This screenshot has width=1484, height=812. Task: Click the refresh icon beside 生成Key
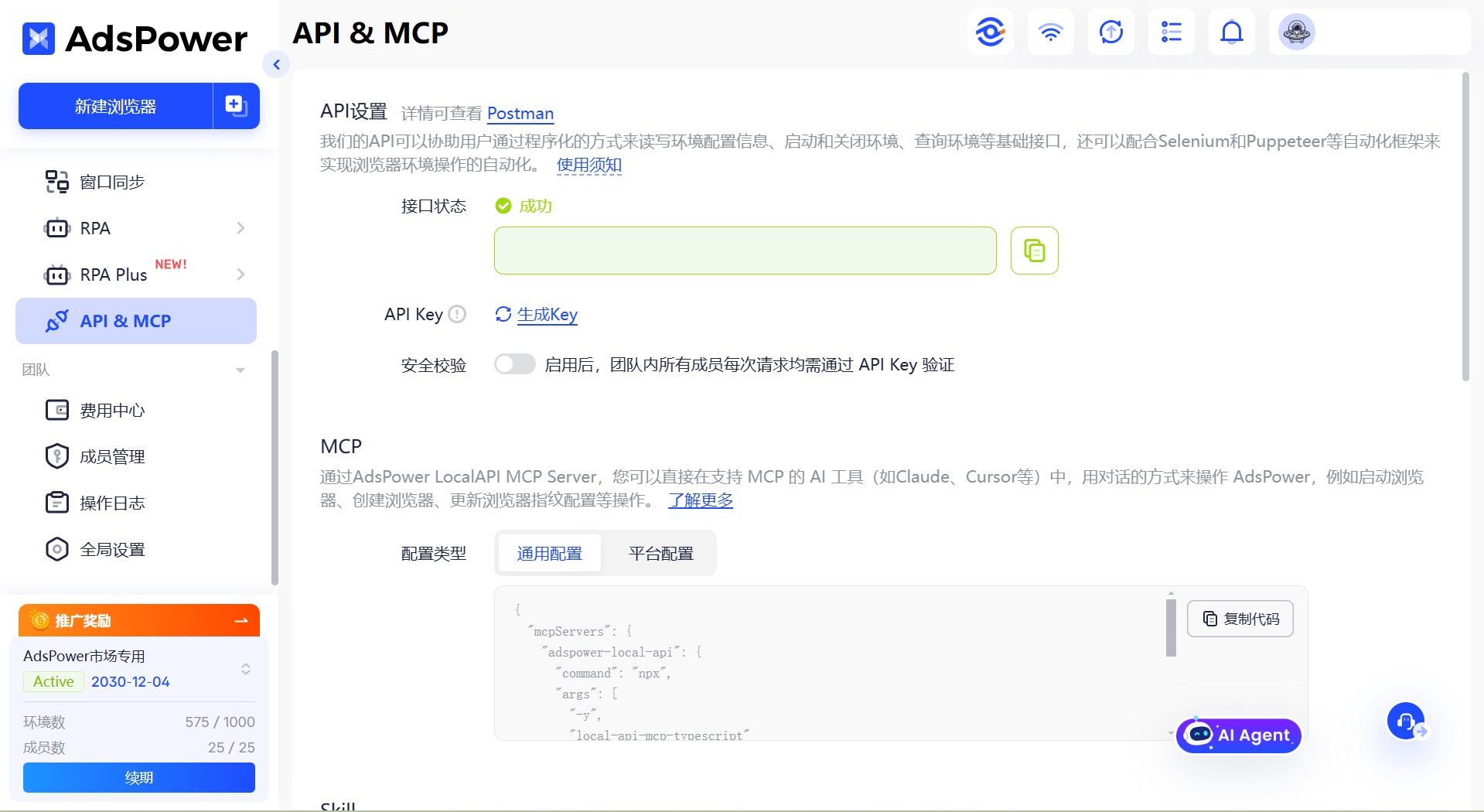503,314
